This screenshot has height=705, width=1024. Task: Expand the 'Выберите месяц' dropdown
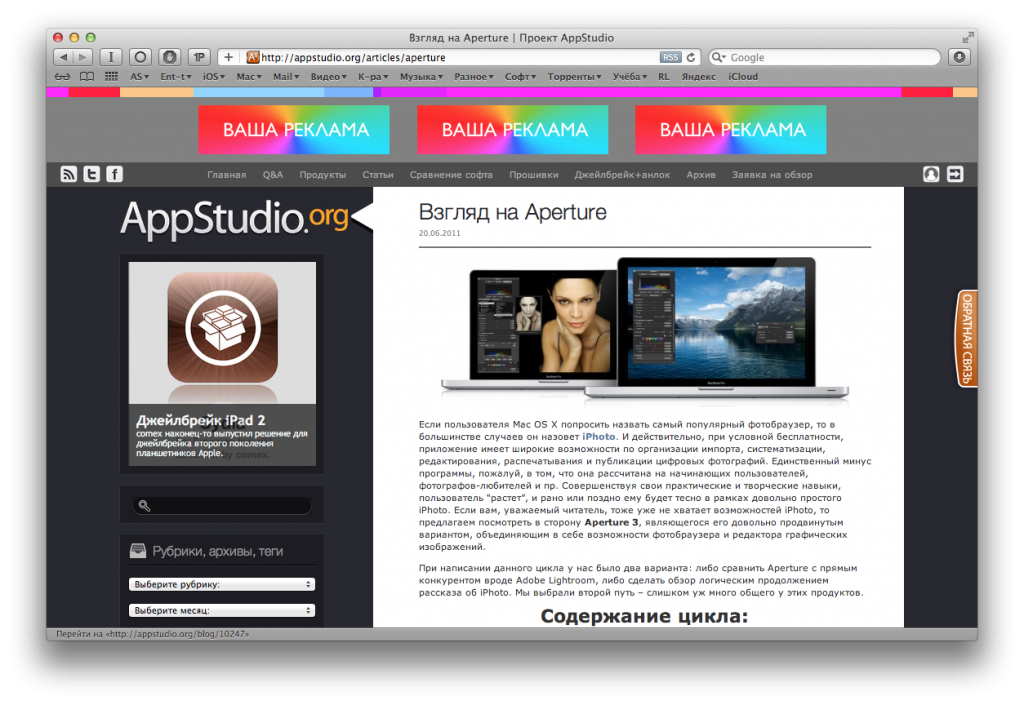coord(222,610)
